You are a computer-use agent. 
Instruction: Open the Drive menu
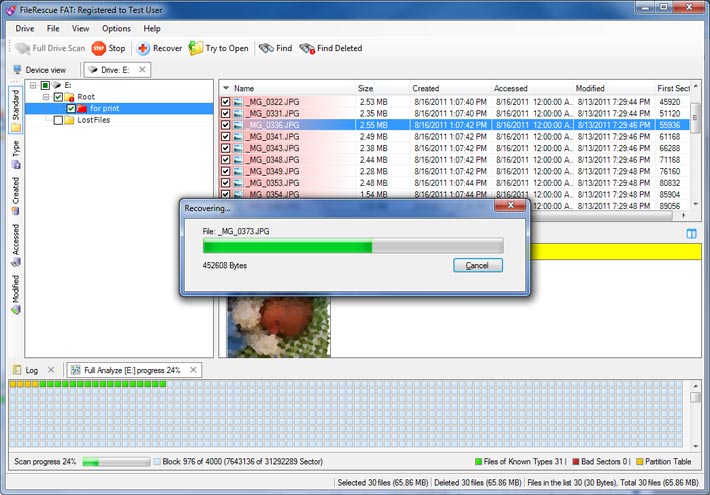pos(25,29)
